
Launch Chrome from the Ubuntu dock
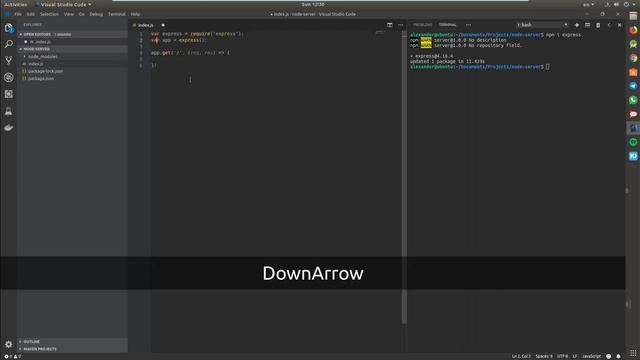pyautogui.click(x=633, y=58)
